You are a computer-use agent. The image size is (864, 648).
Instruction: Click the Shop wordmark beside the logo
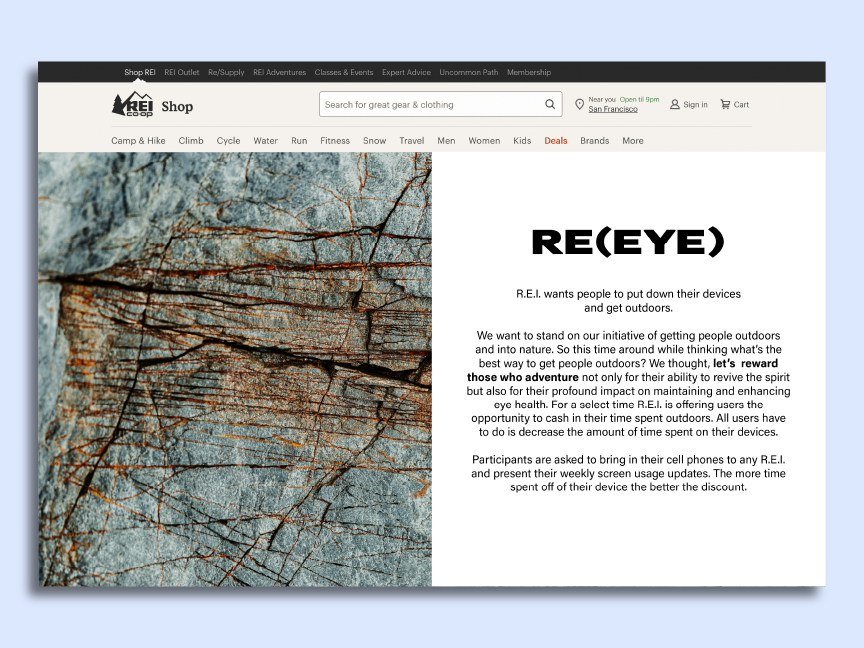[x=177, y=106]
